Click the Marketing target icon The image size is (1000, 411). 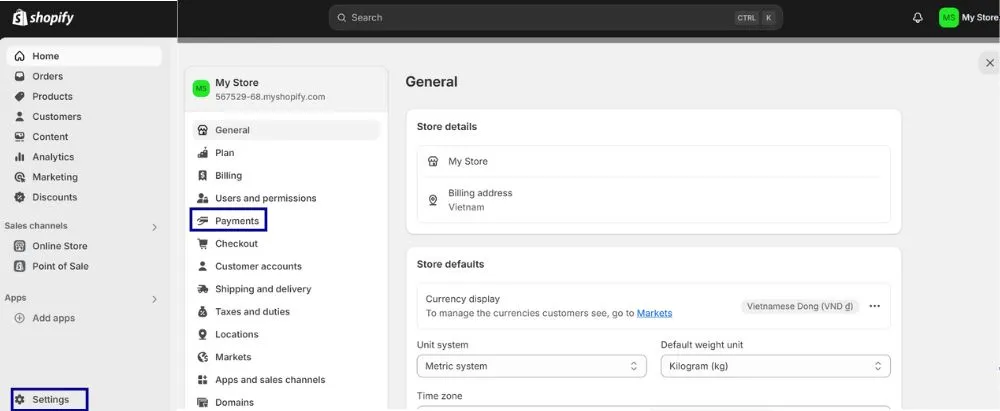click(20, 177)
